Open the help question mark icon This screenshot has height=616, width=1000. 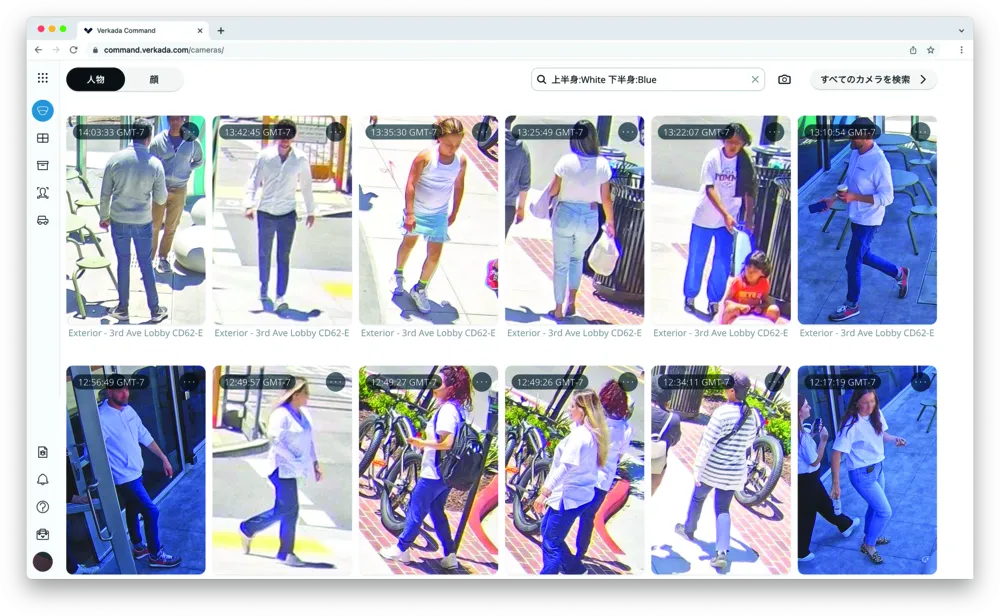42,507
